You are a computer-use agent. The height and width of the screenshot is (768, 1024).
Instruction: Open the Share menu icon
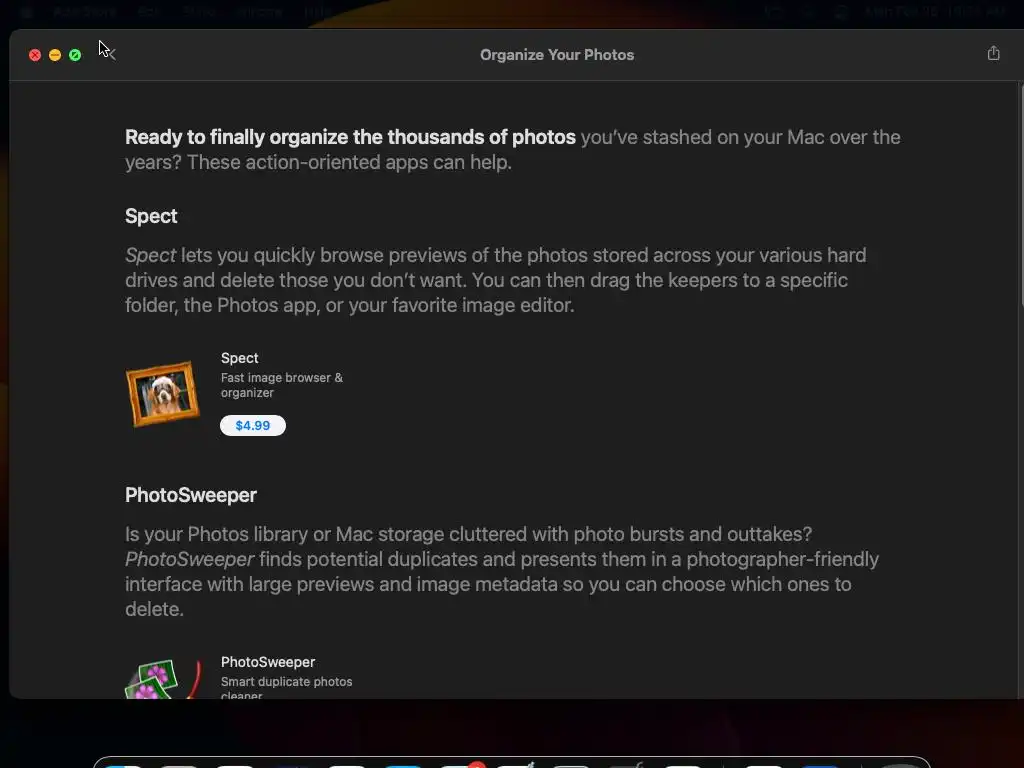coord(993,54)
